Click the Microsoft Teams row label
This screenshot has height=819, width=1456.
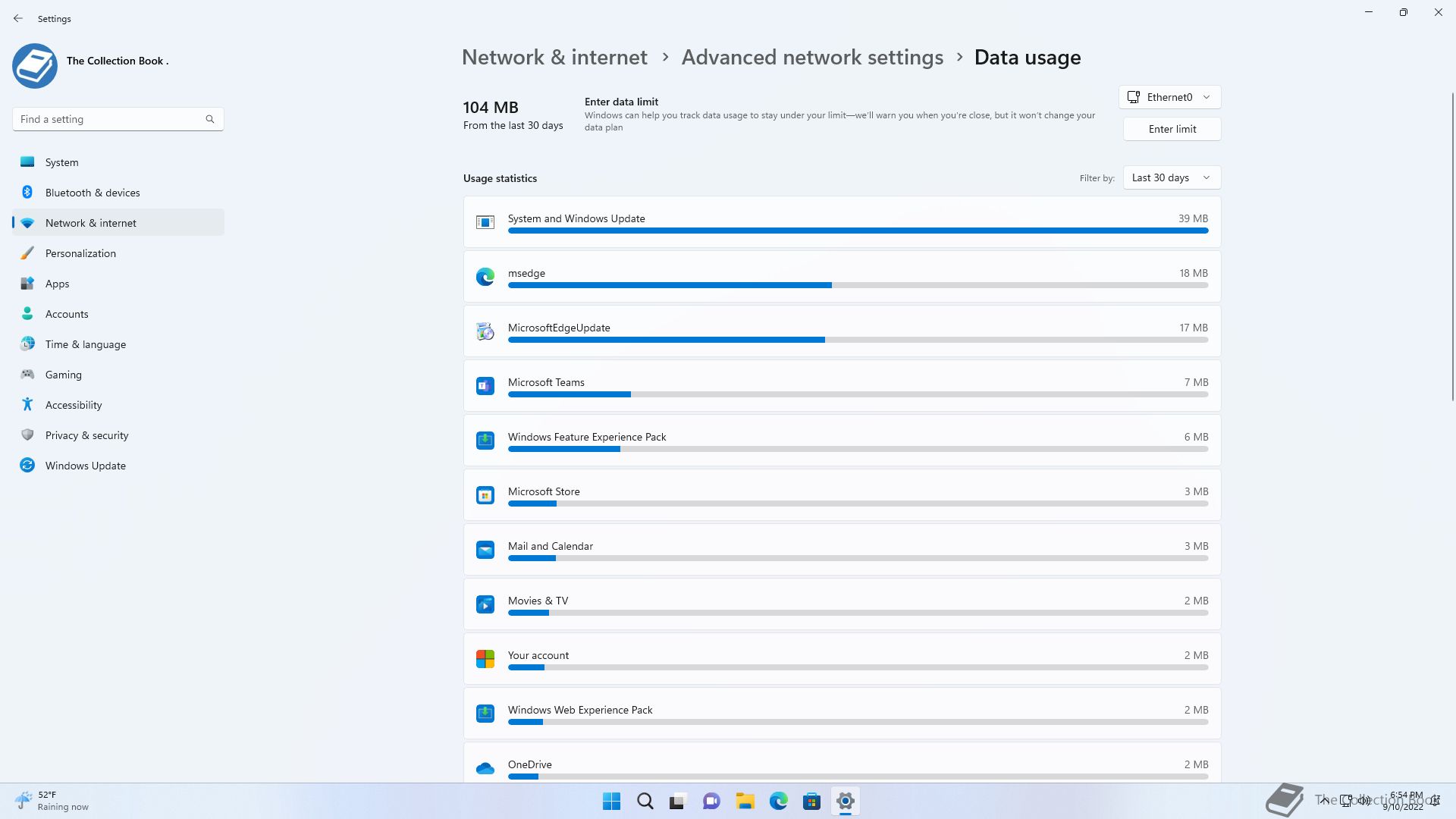click(x=546, y=382)
